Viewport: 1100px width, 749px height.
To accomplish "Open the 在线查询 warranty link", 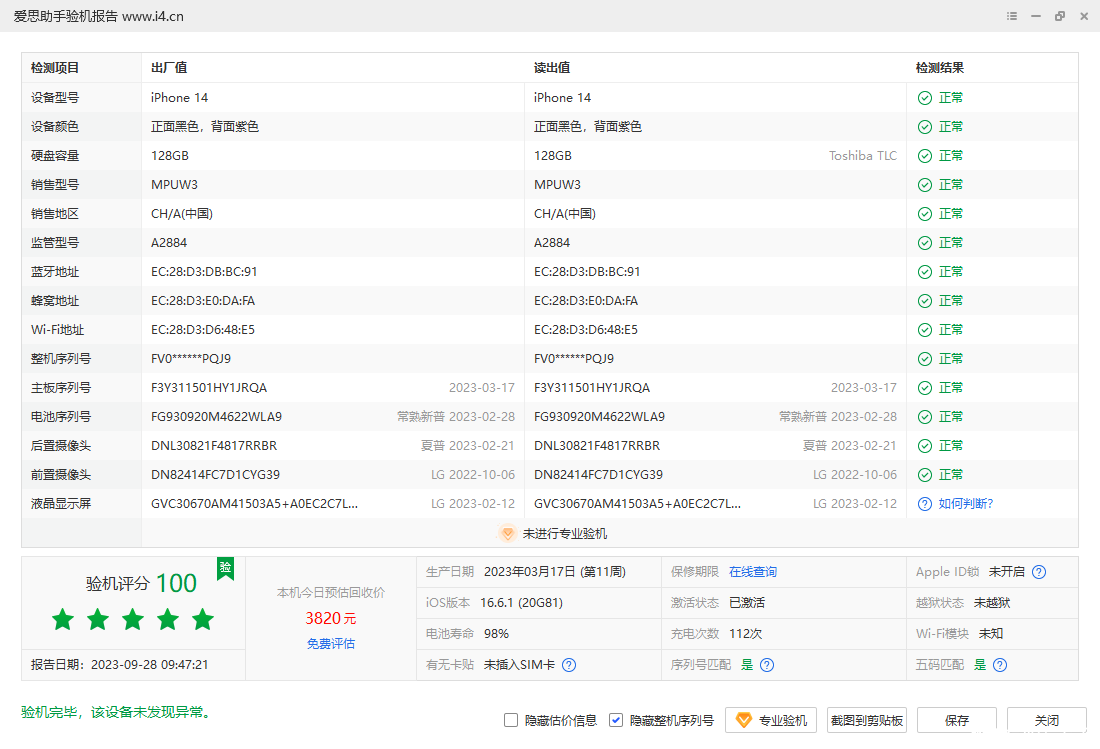I will pyautogui.click(x=753, y=572).
